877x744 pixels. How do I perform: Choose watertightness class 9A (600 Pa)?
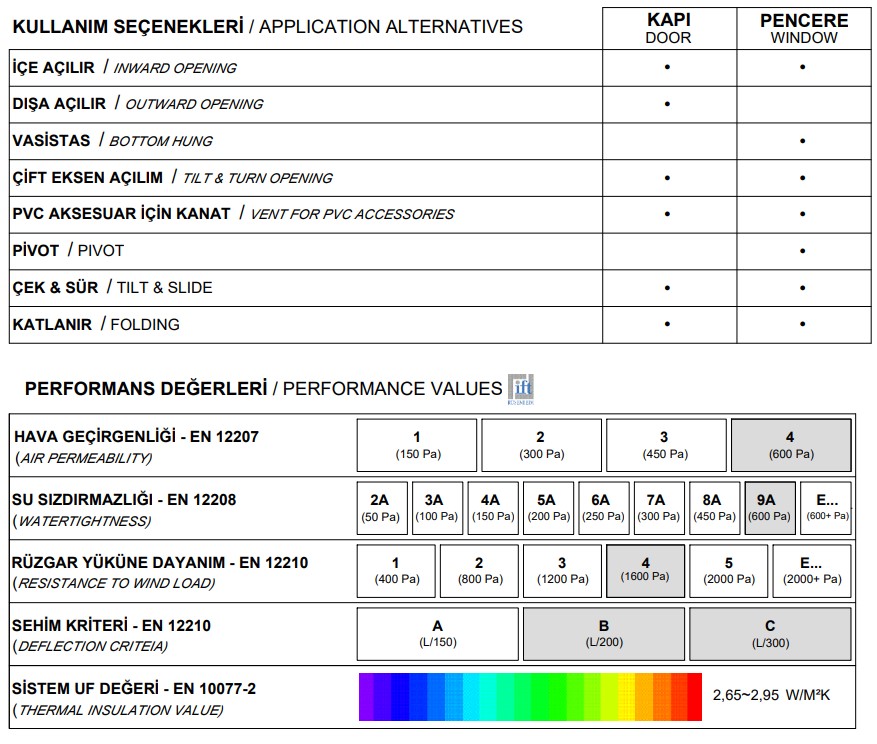click(770, 508)
